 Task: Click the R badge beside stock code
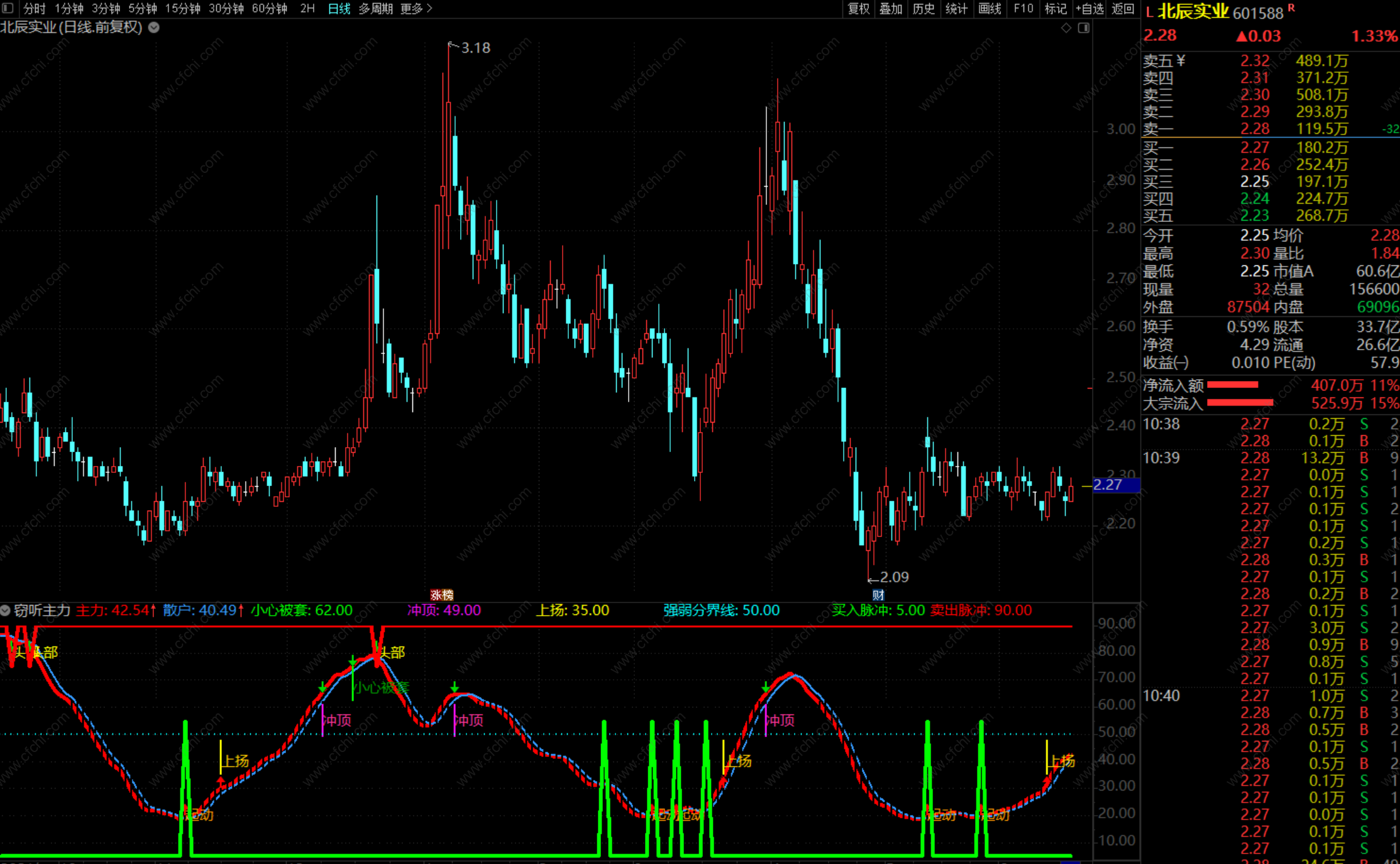tap(1291, 8)
